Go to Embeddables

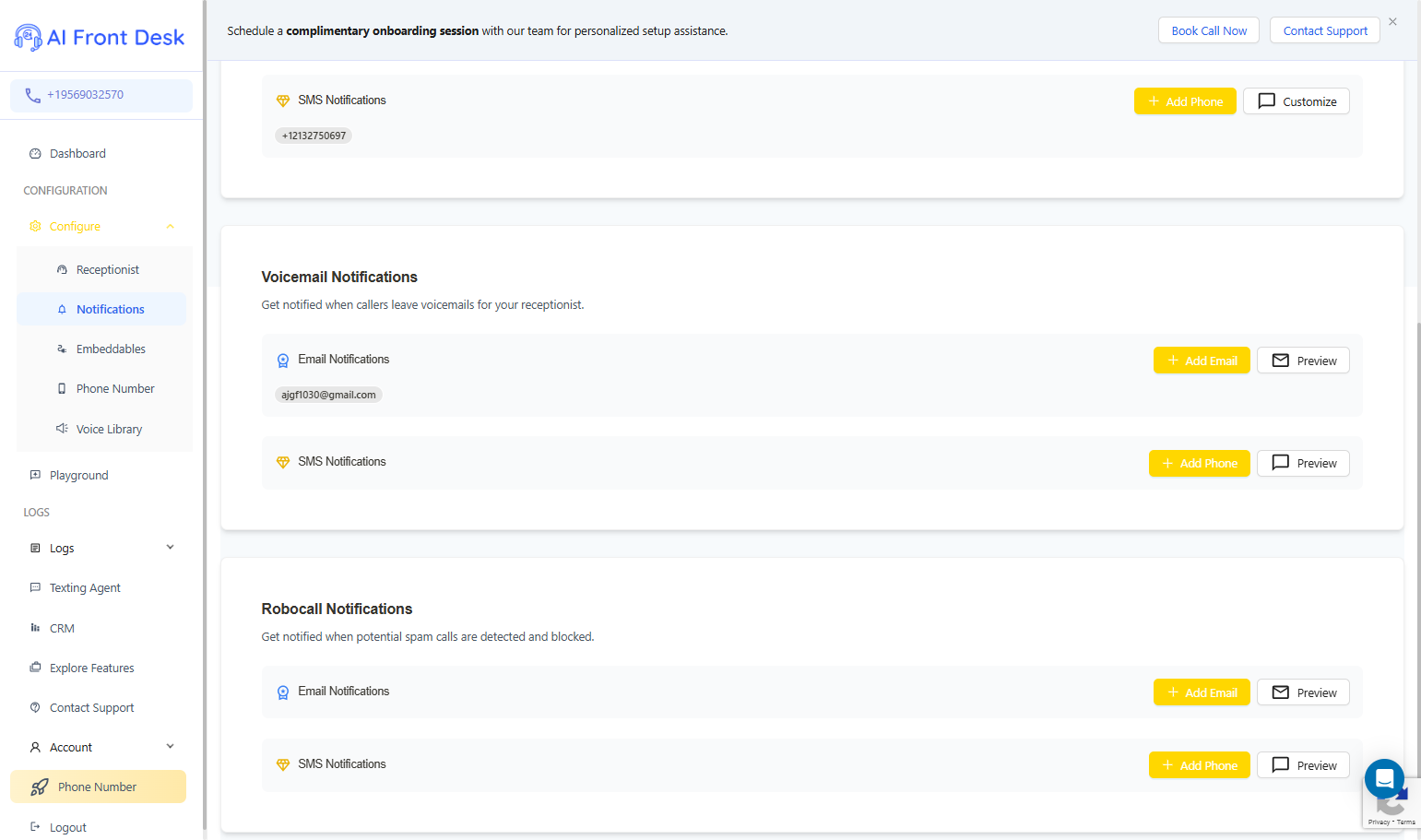pyautogui.click(x=101, y=349)
